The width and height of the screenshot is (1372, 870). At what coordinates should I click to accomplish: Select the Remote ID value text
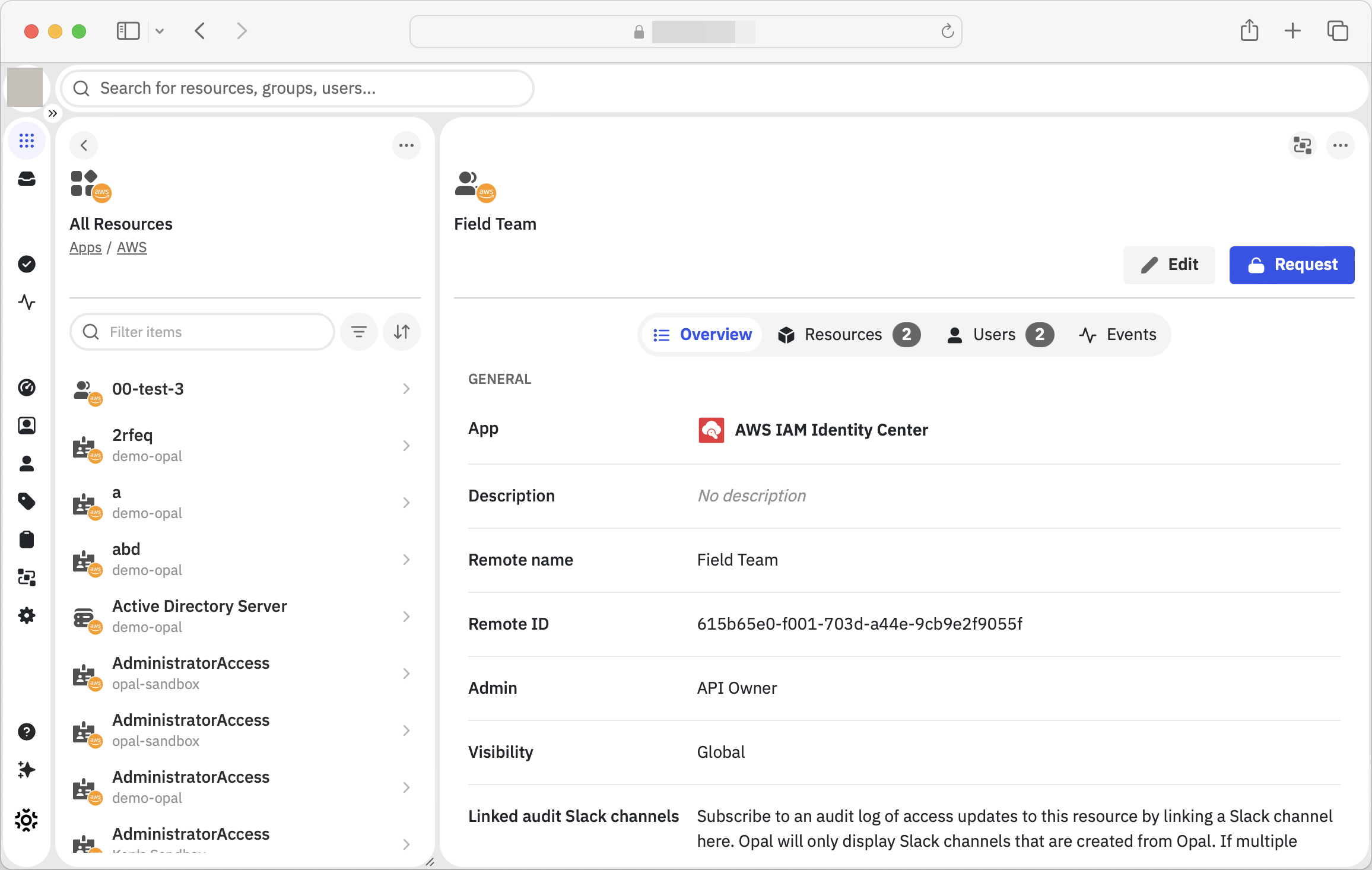(x=859, y=624)
